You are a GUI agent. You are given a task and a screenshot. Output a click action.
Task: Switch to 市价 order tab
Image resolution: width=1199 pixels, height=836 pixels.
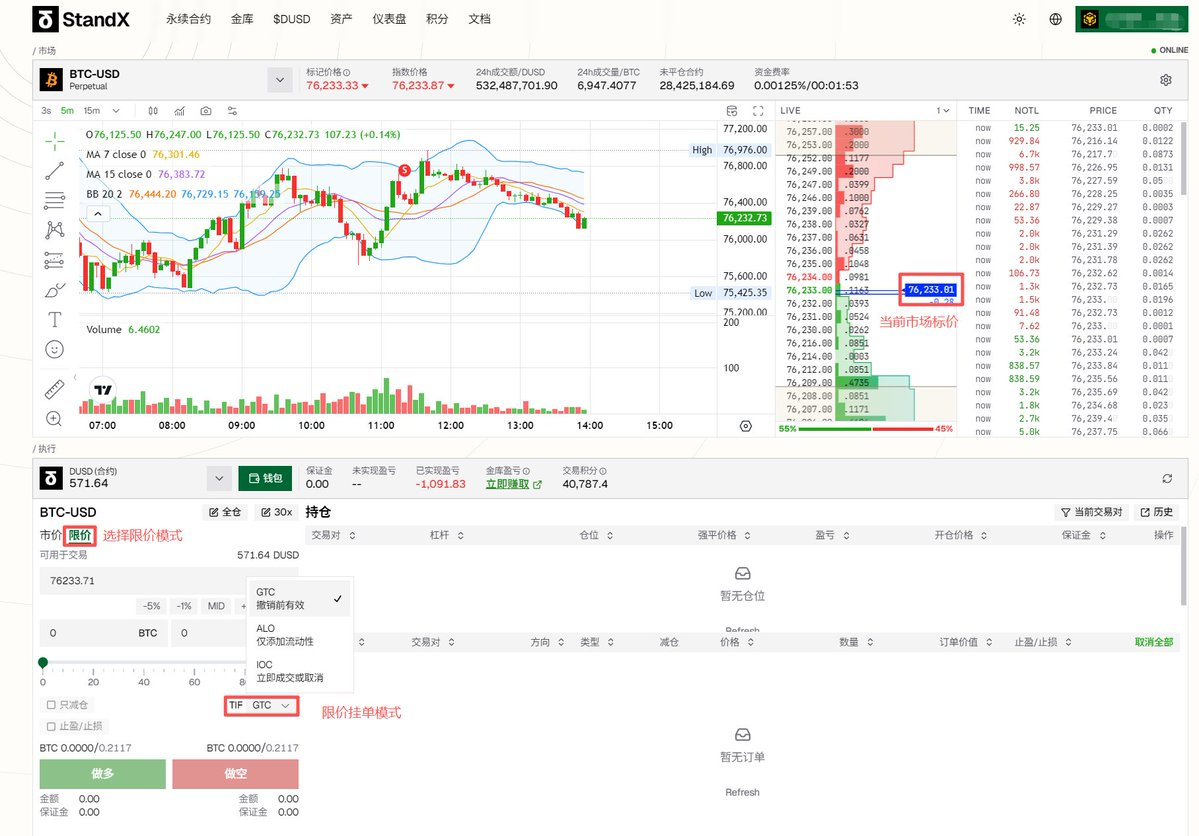(50, 536)
